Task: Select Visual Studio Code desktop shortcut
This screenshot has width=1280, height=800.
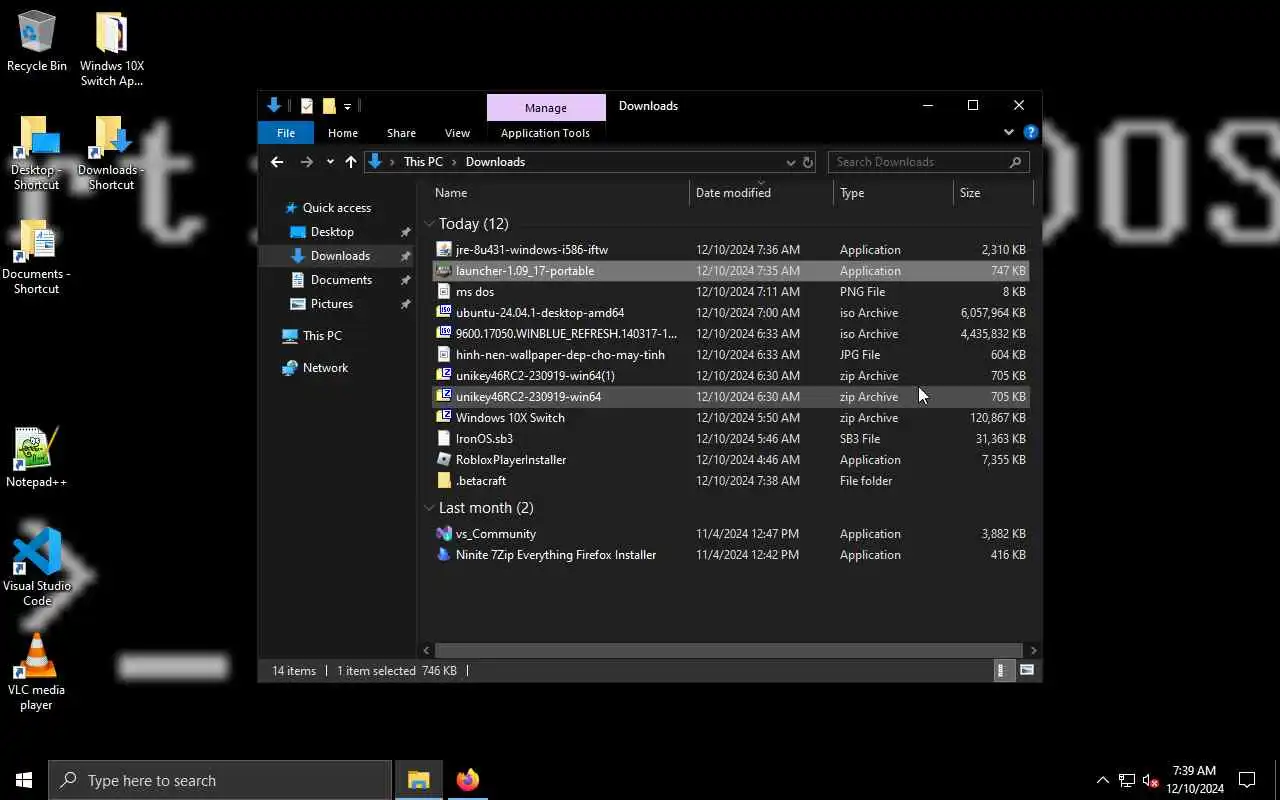Action: (x=37, y=567)
